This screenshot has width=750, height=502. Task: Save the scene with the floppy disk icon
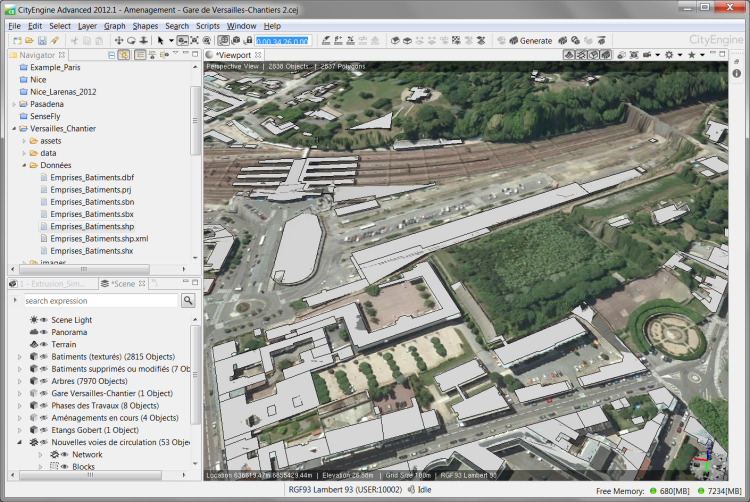[42, 41]
